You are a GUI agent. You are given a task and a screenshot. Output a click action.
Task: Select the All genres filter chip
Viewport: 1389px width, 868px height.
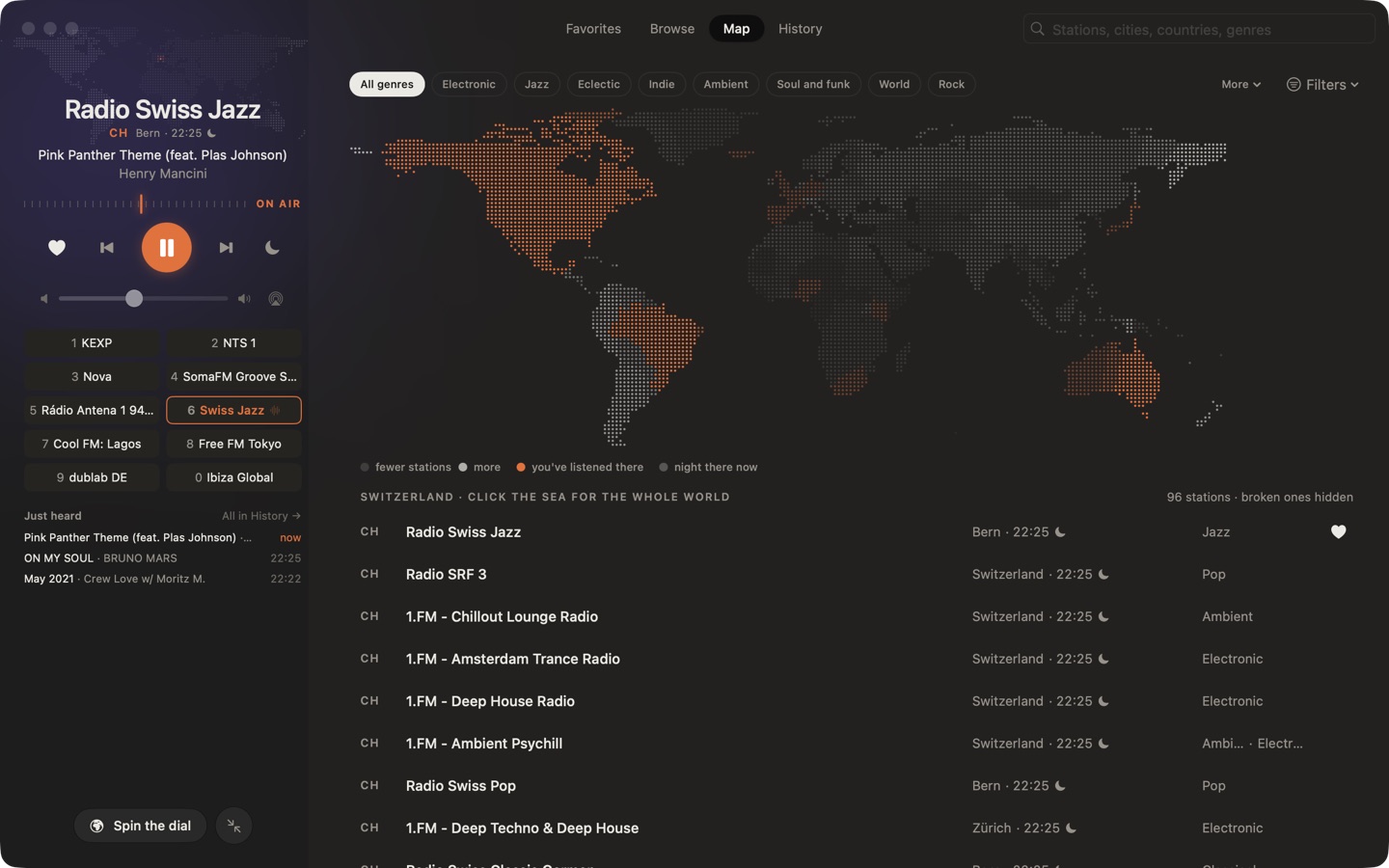(387, 84)
